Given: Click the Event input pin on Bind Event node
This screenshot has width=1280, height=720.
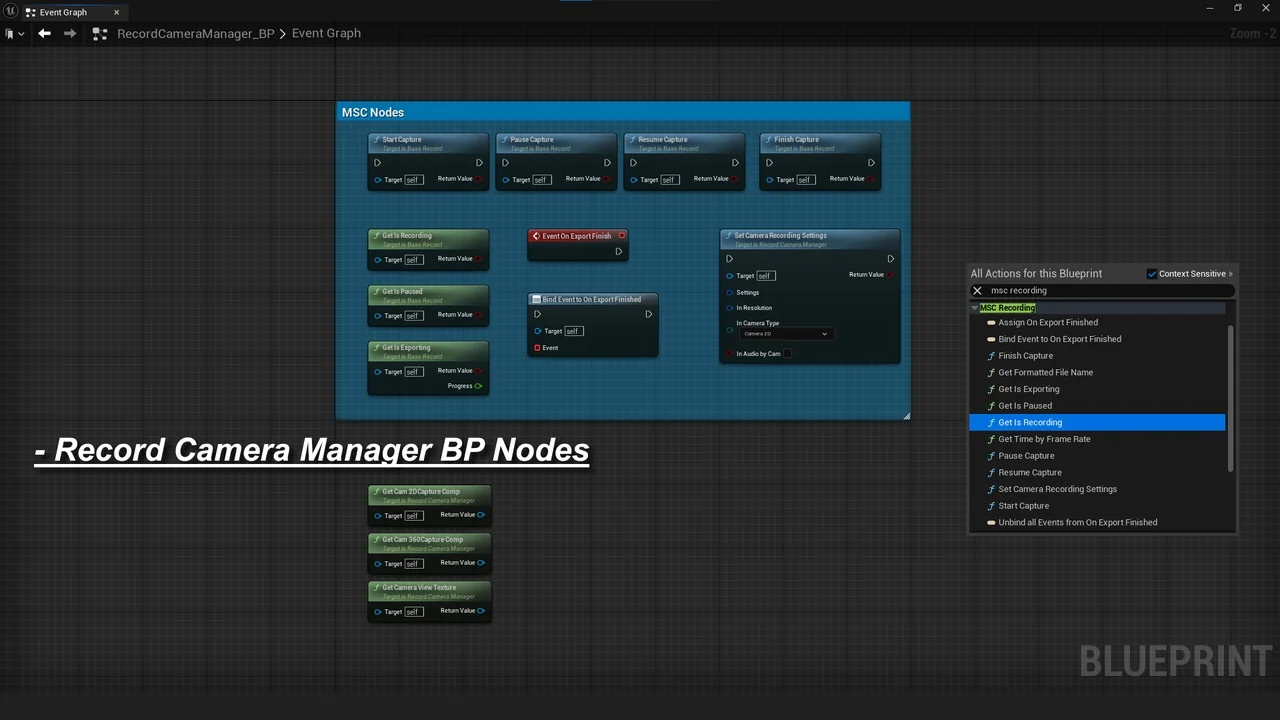Looking at the screenshot, I should pos(537,348).
